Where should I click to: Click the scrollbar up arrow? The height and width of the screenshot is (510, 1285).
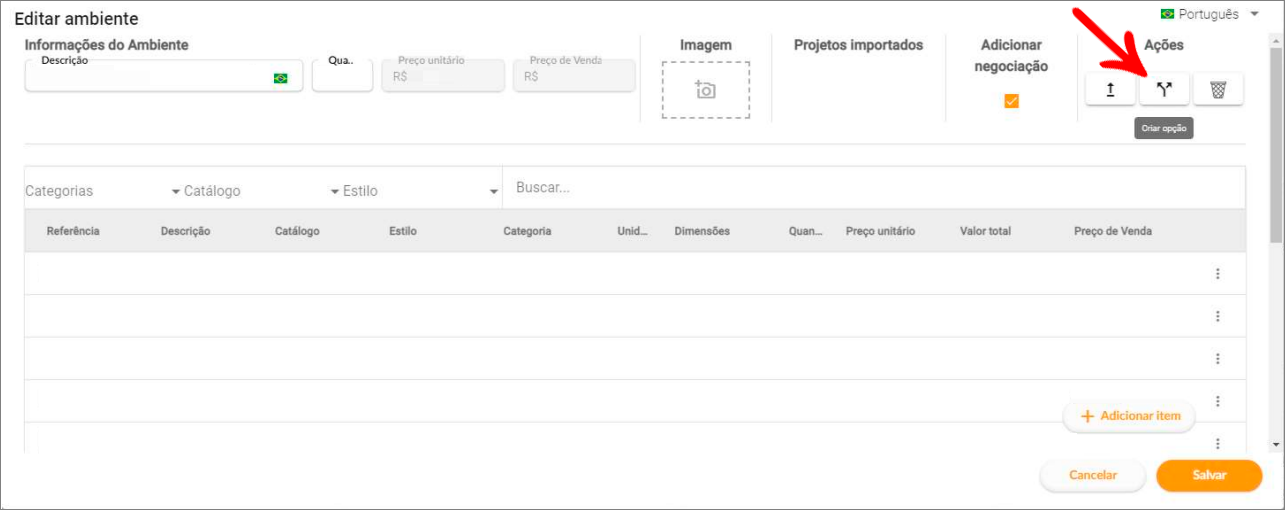1275,42
